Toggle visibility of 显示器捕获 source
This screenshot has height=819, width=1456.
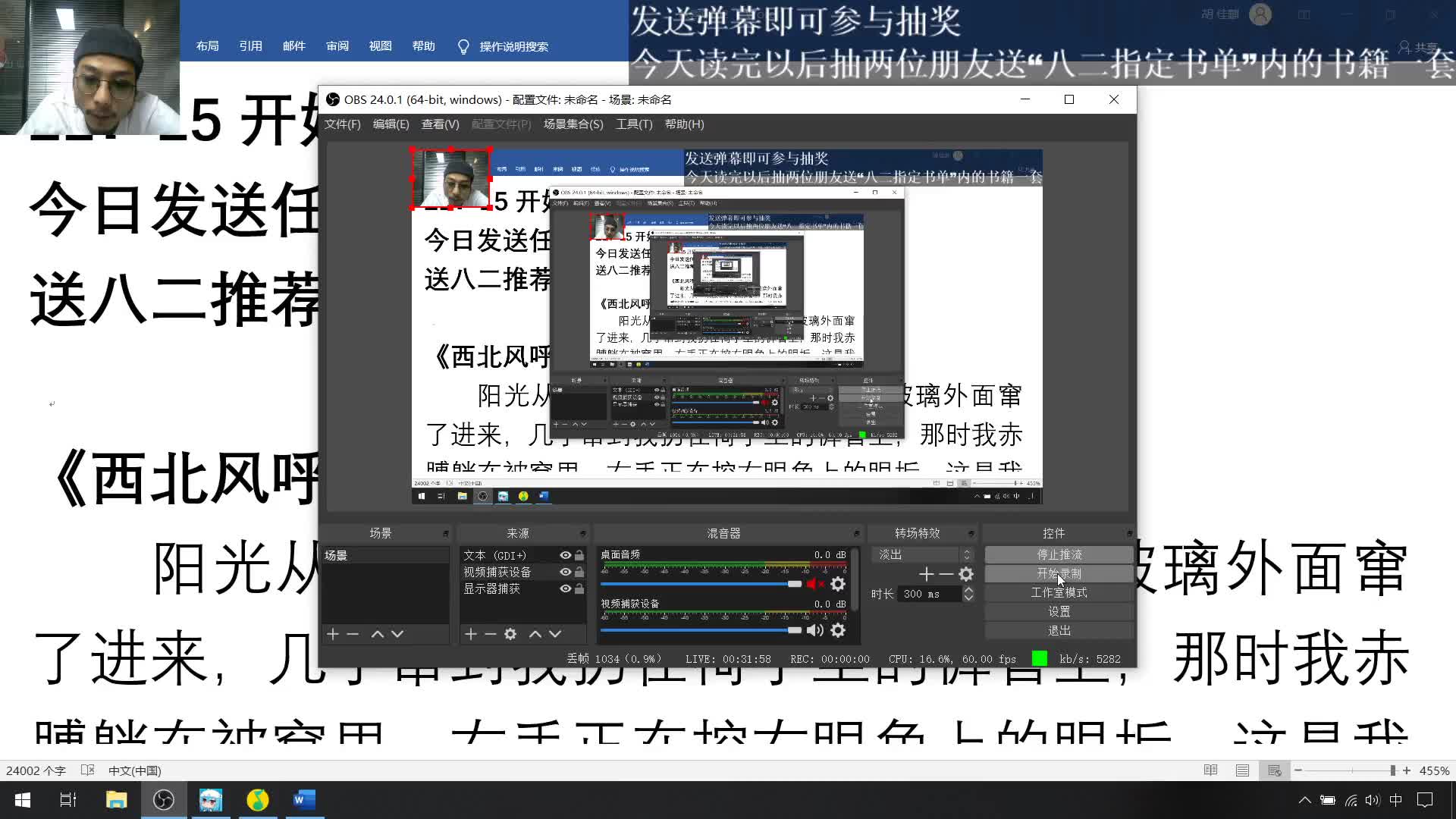pyautogui.click(x=566, y=588)
